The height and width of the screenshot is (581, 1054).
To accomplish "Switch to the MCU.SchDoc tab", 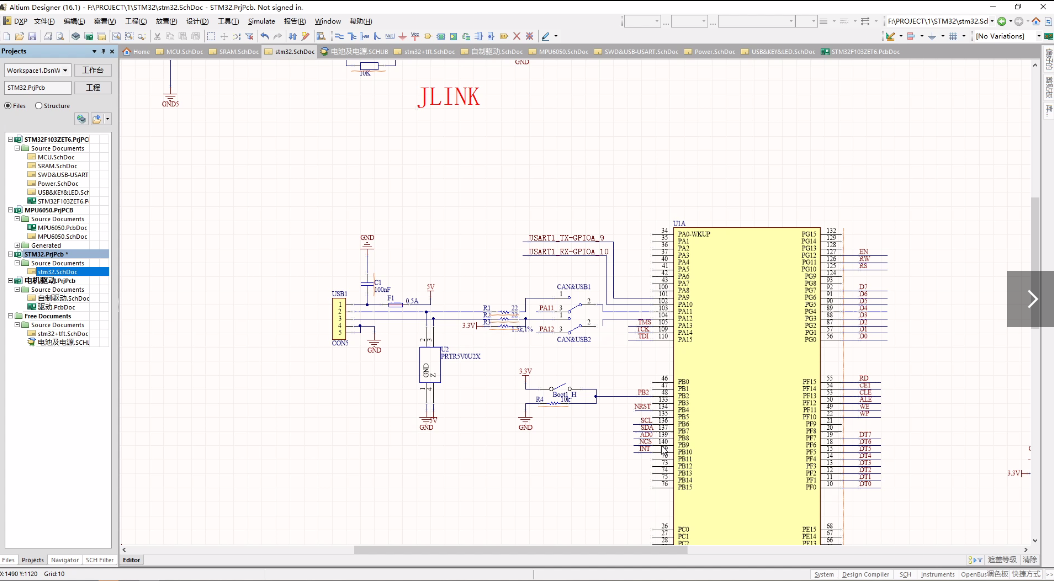I will (179, 51).
